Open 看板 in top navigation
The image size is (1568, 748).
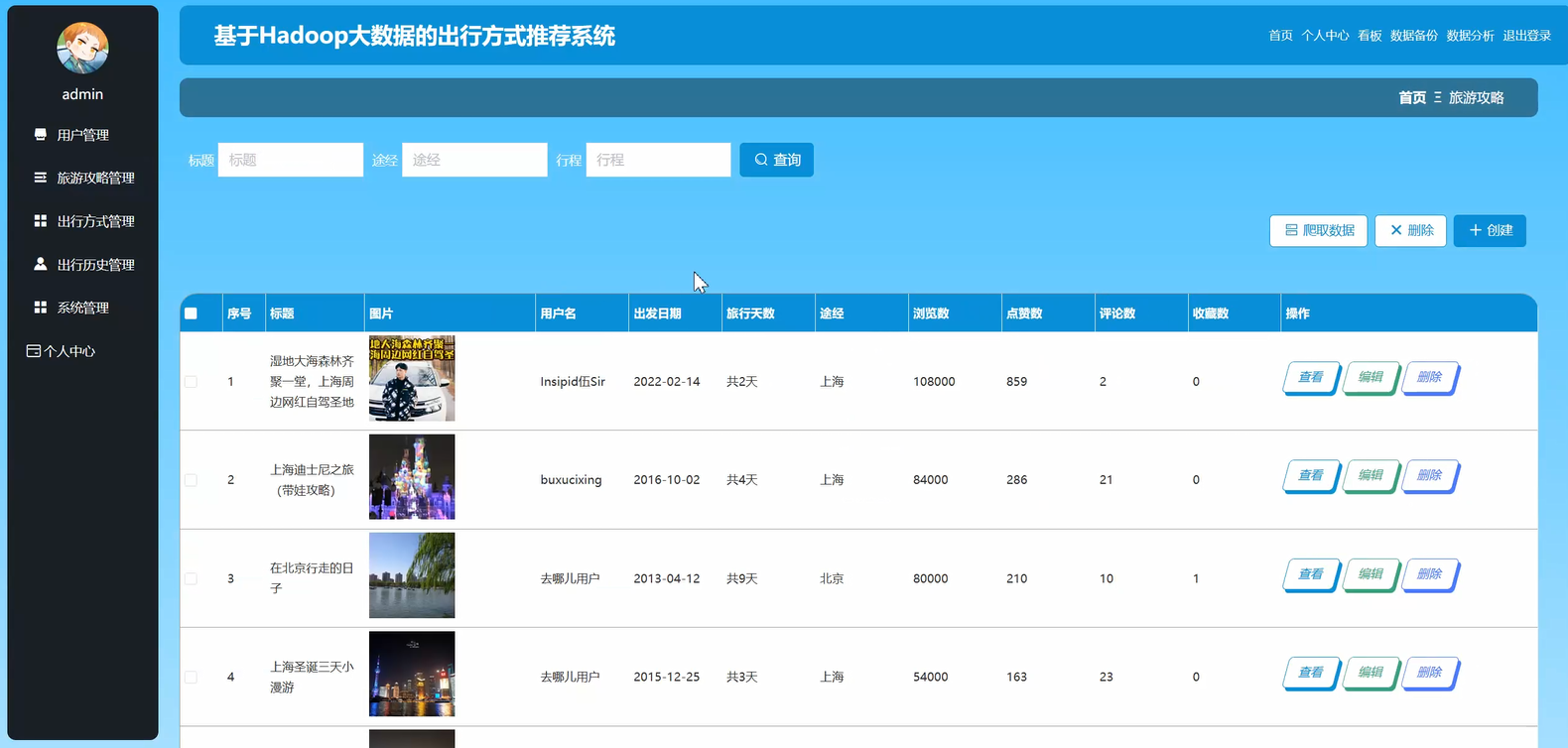point(1370,36)
